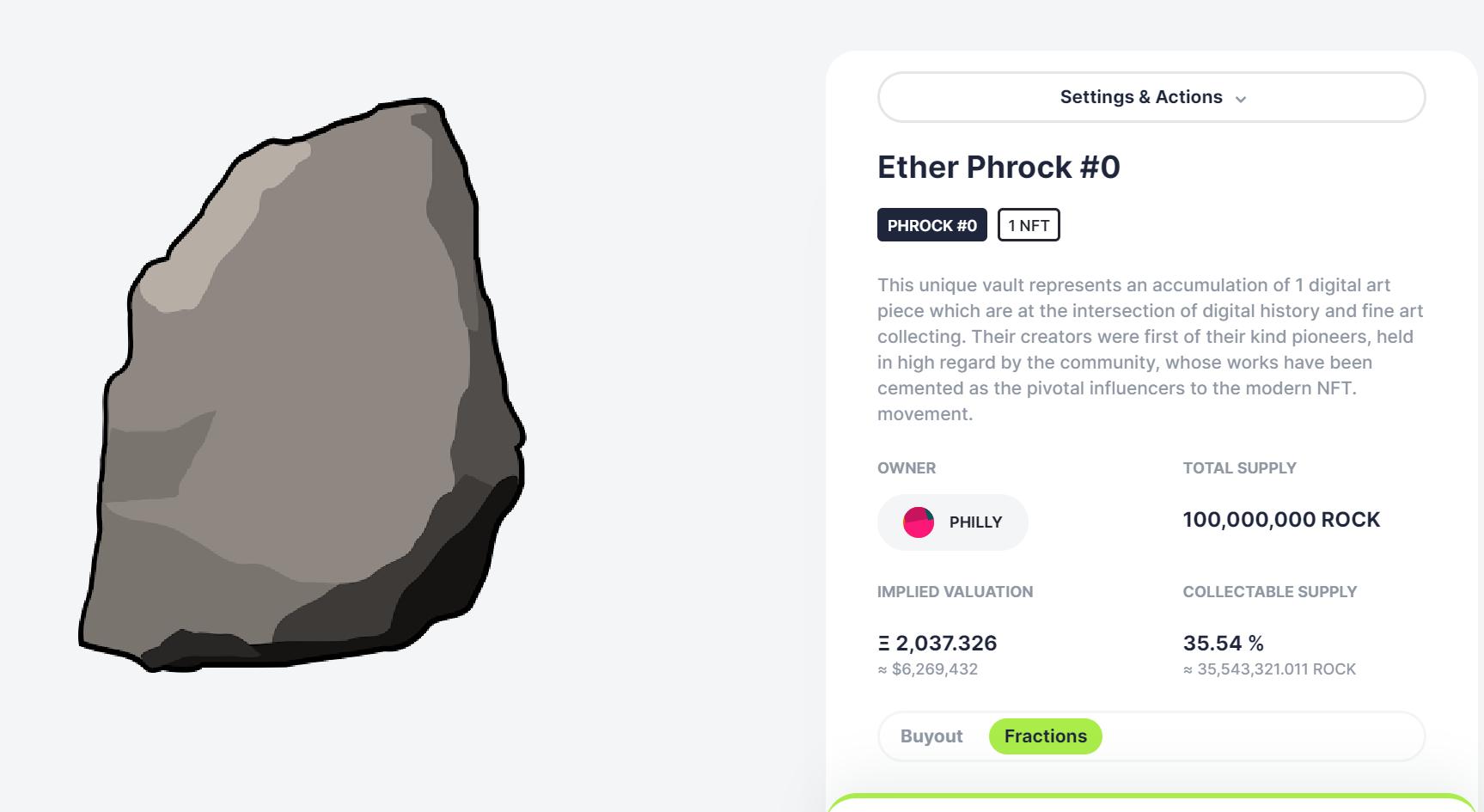Screen dimensions: 1484x812
Task: Click the dark PHROCK #0 badge
Action: coord(931,225)
